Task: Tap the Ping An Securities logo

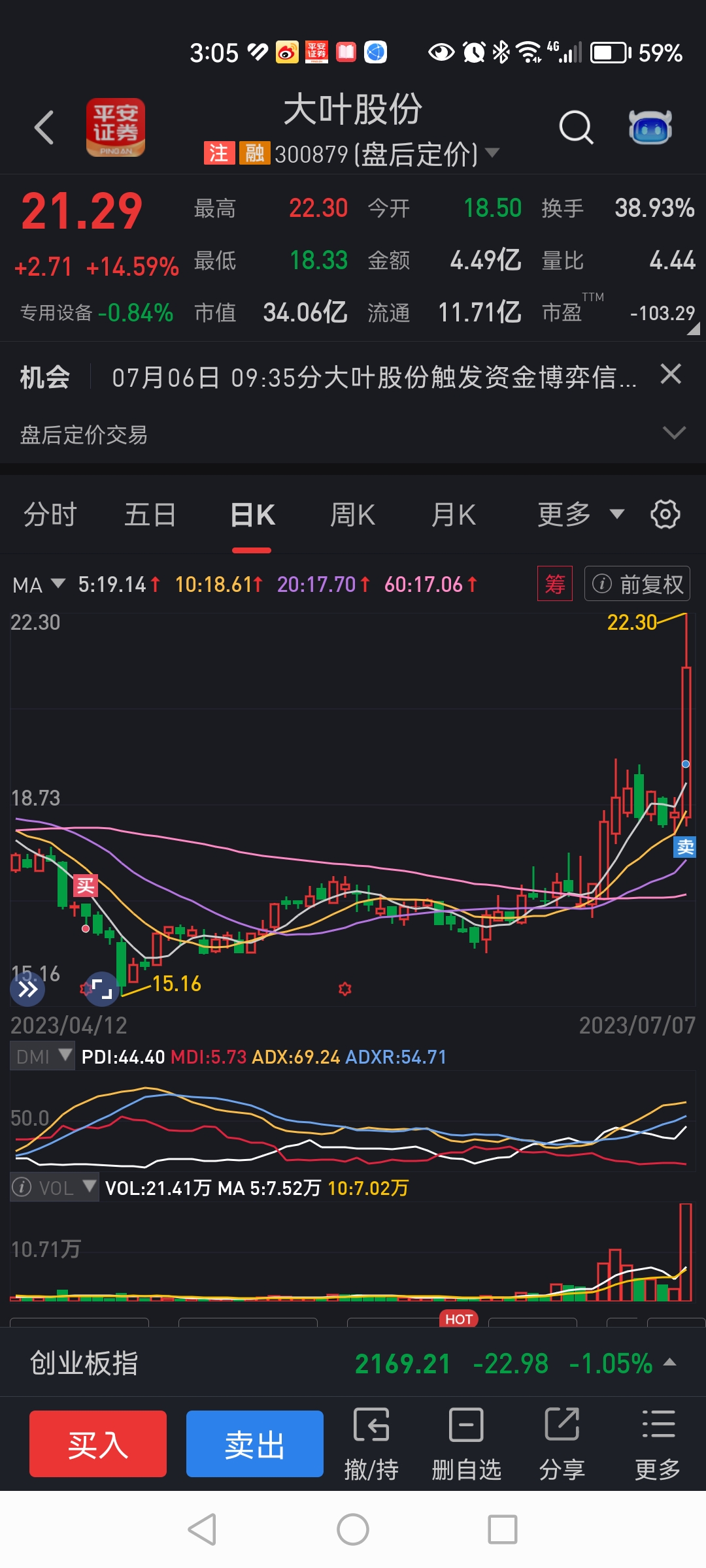Action: tap(116, 127)
